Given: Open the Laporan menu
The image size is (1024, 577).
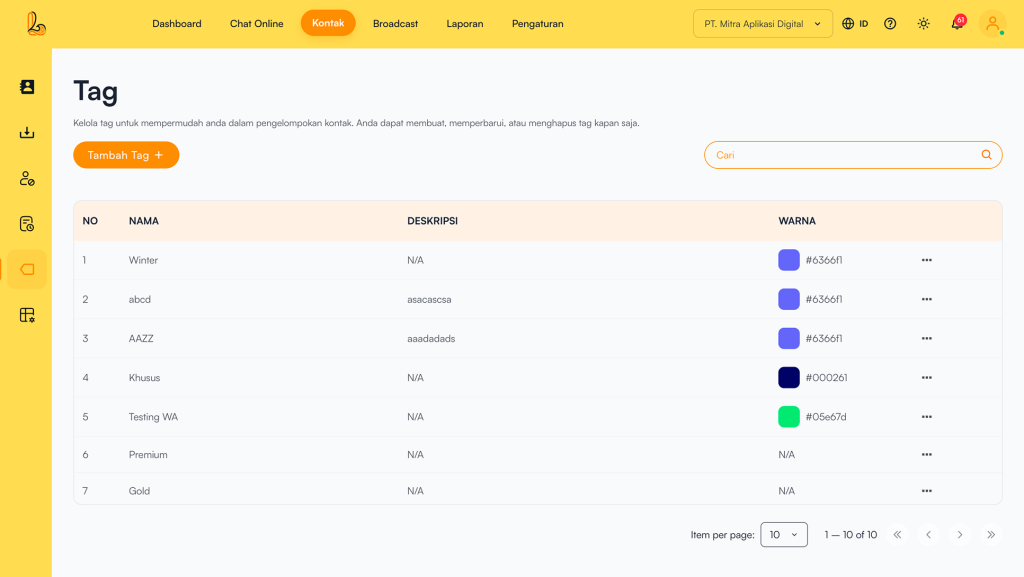Looking at the screenshot, I should pyautogui.click(x=465, y=24).
